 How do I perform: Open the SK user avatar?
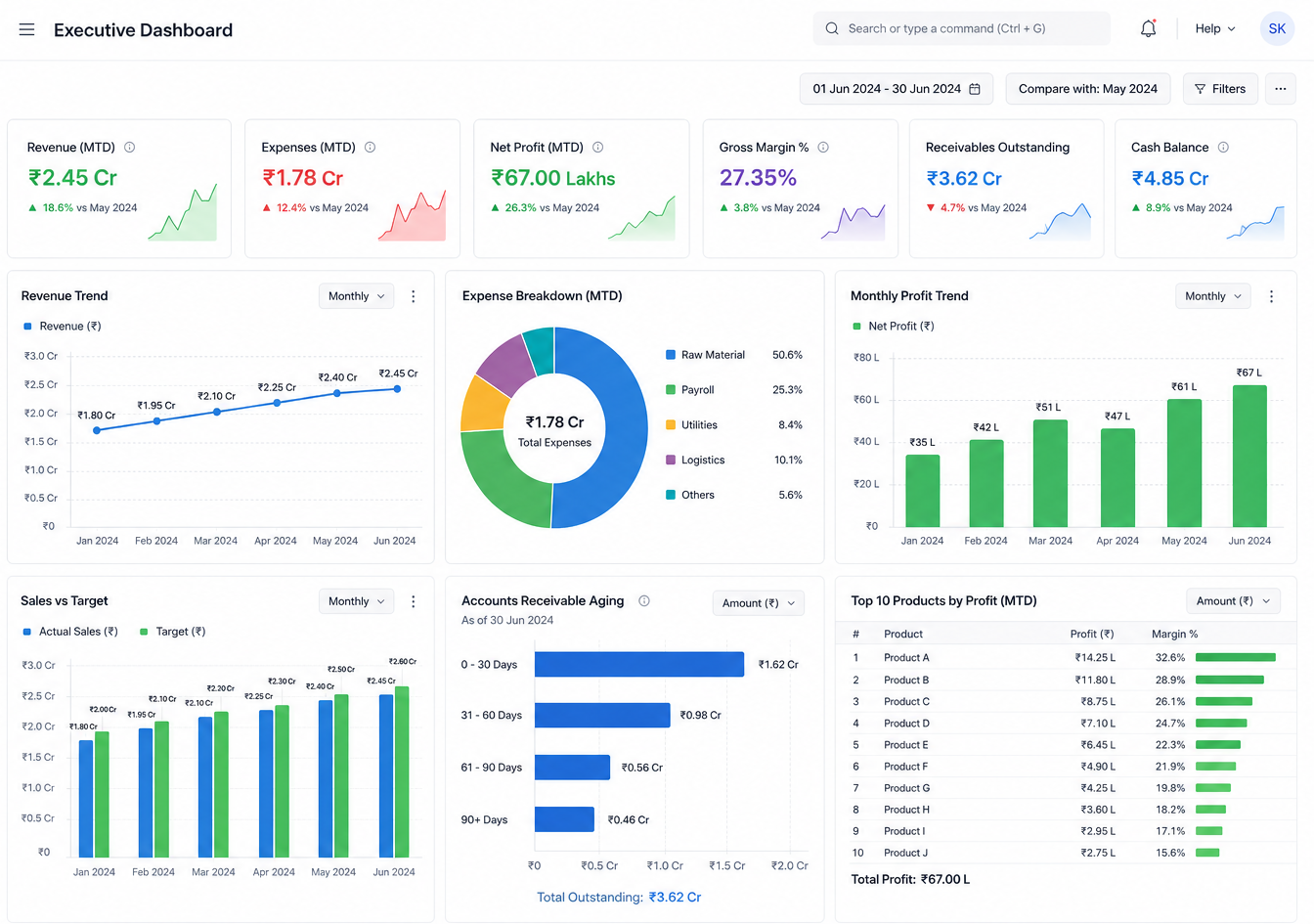point(1277,28)
